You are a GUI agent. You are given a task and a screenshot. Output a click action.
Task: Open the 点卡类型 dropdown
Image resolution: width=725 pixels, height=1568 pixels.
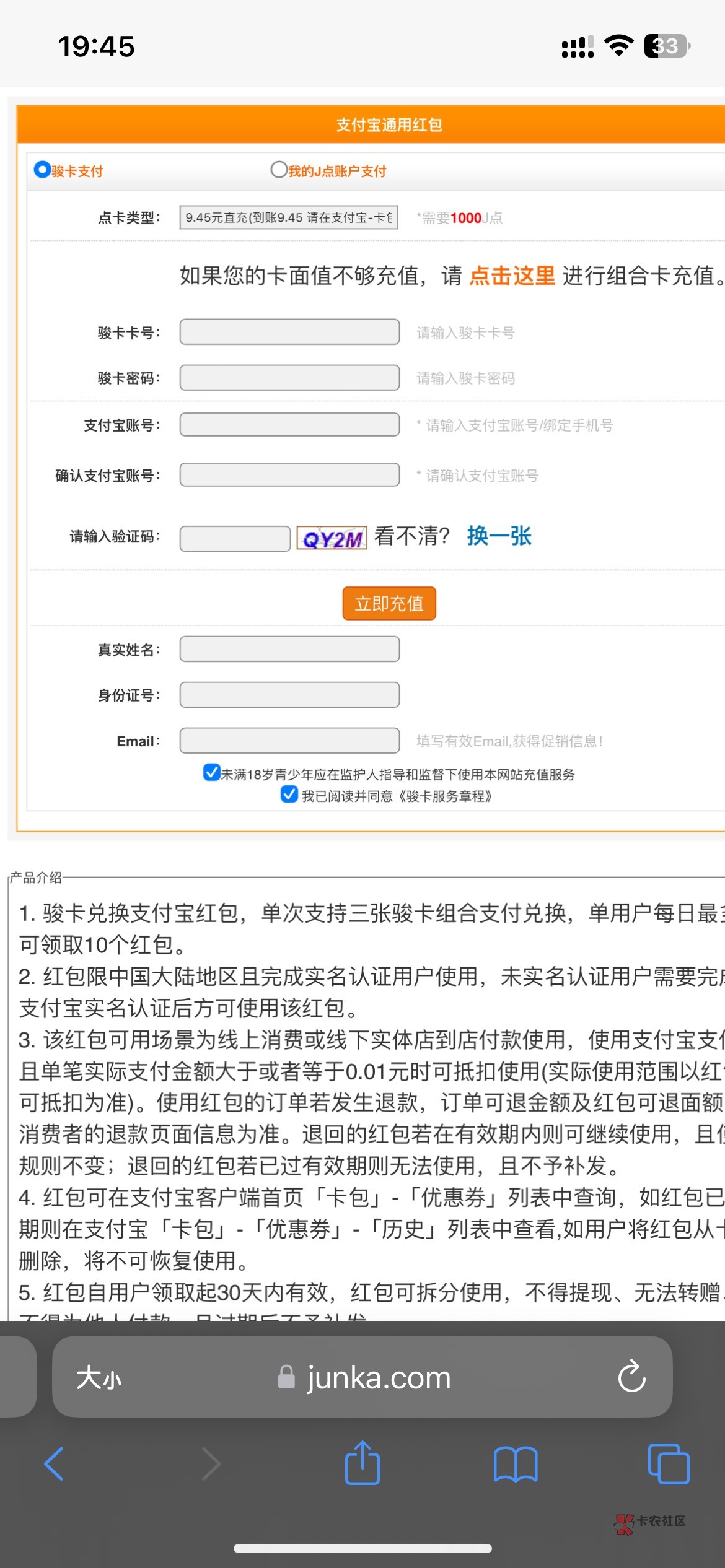coord(289,217)
